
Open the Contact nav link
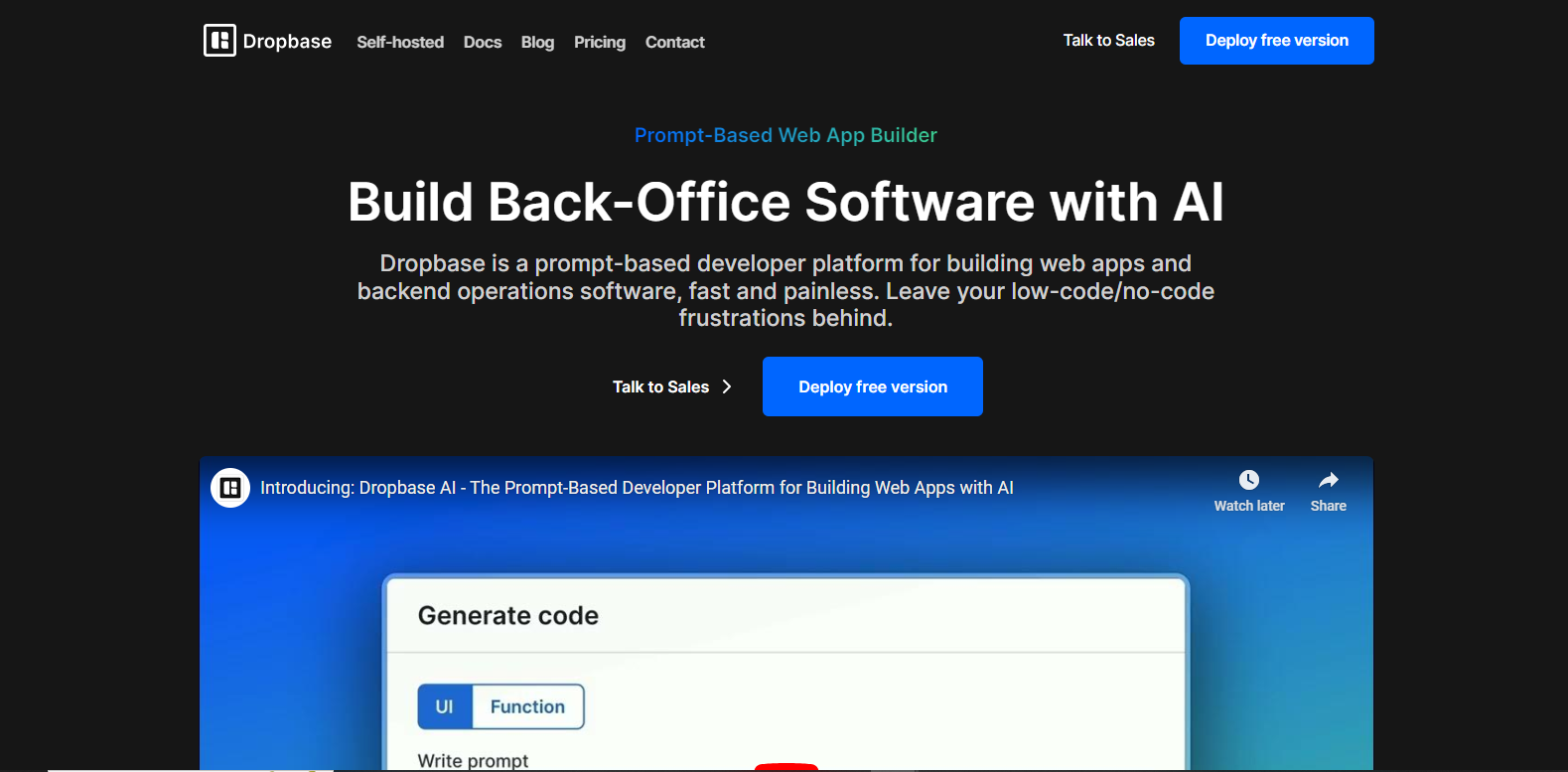(x=675, y=42)
